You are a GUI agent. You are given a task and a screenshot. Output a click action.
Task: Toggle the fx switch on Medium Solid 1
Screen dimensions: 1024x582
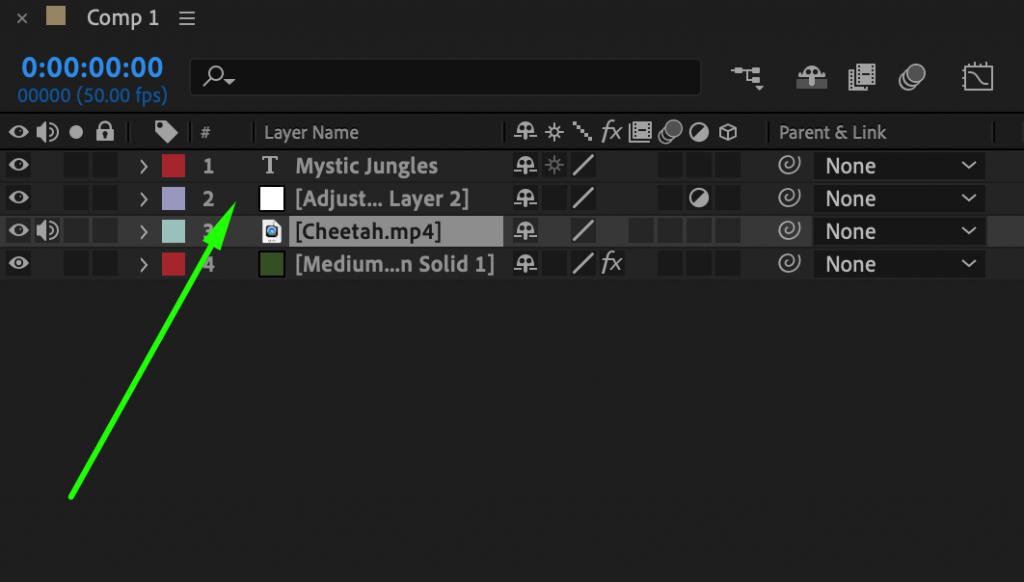coord(611,263)
